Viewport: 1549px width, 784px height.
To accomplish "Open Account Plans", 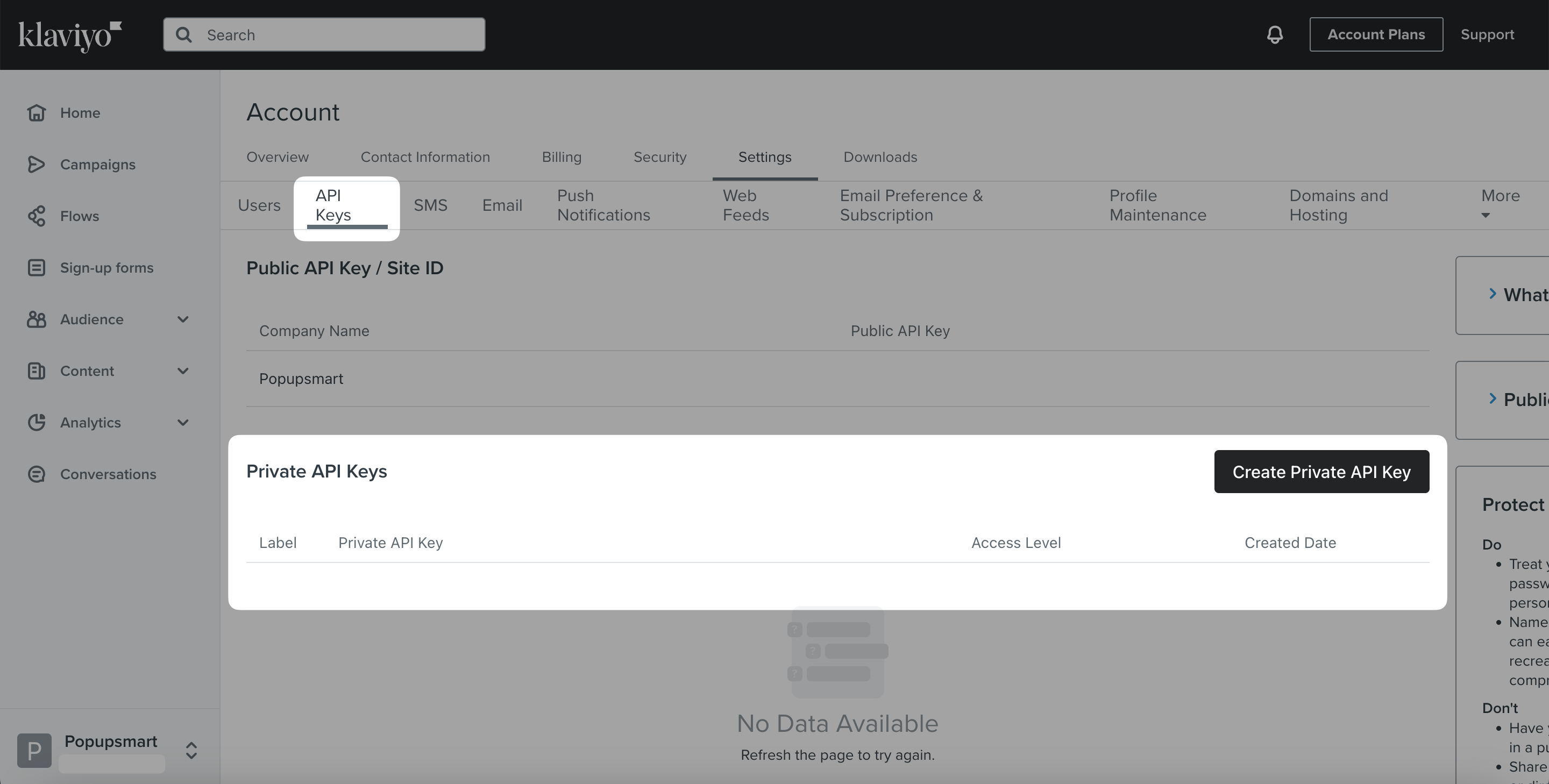I will point(1376,34).
